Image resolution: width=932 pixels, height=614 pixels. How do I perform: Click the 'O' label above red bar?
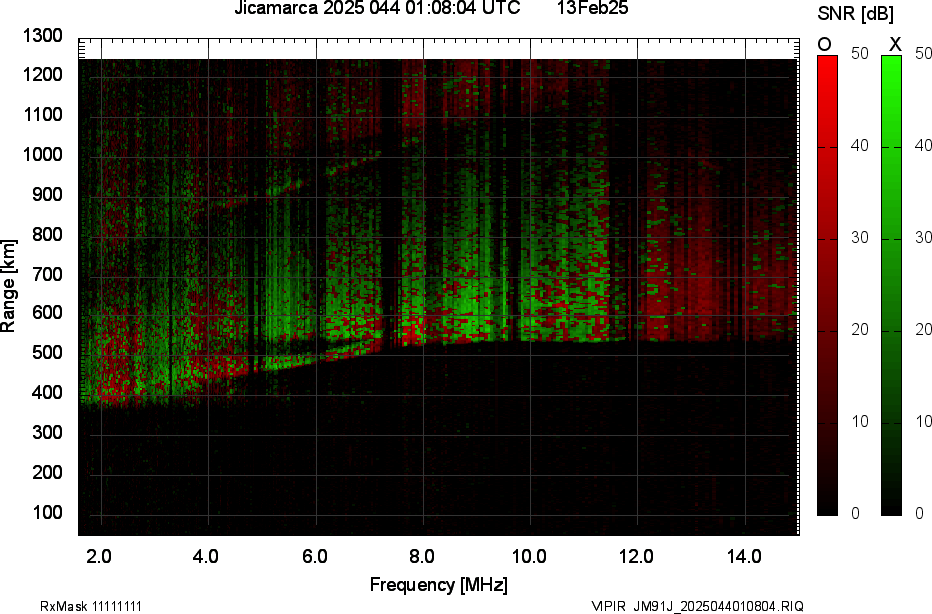click(x=824, y=45)
